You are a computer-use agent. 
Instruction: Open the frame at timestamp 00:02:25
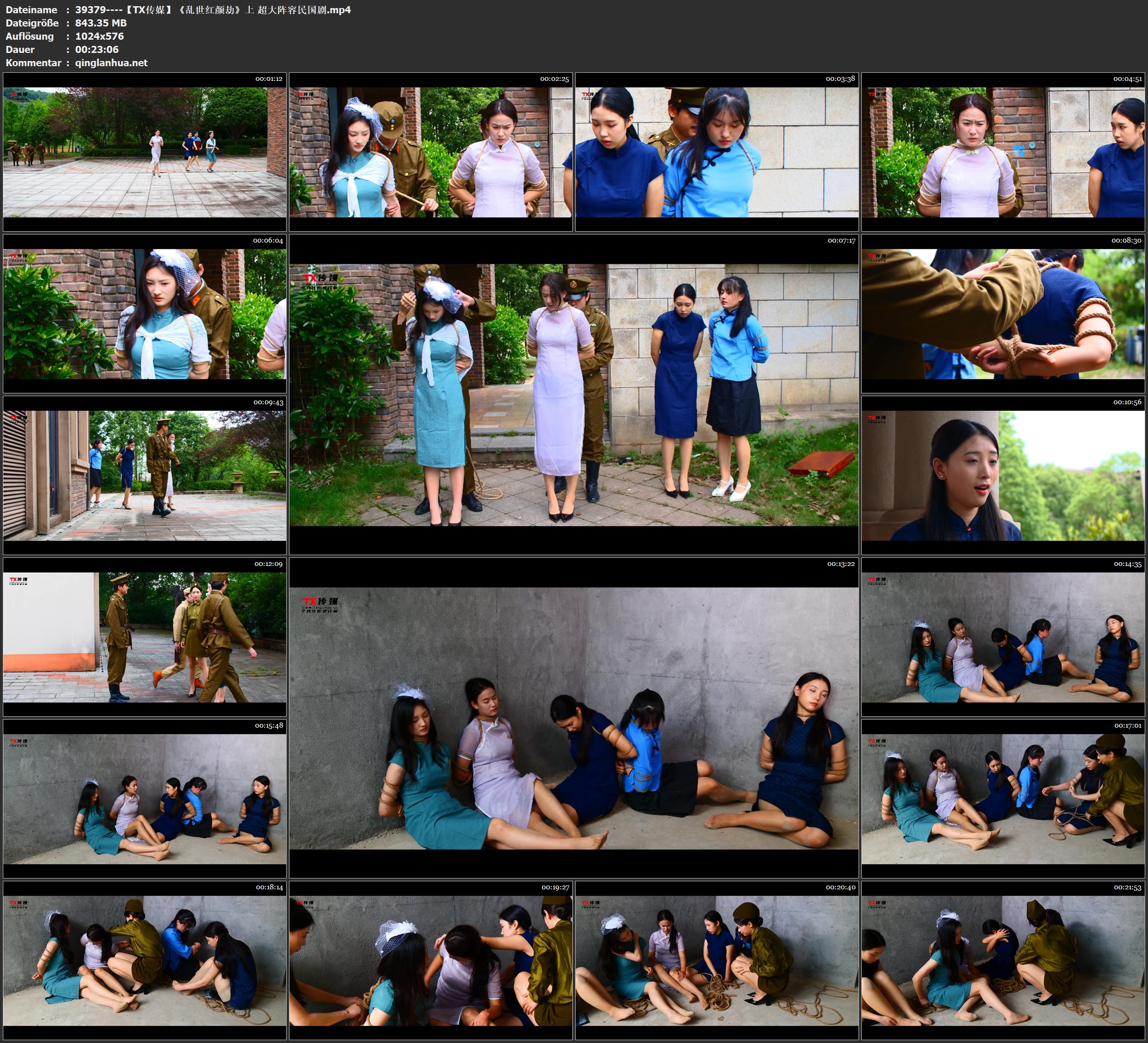pyautogui.click(x=430, y=152)
